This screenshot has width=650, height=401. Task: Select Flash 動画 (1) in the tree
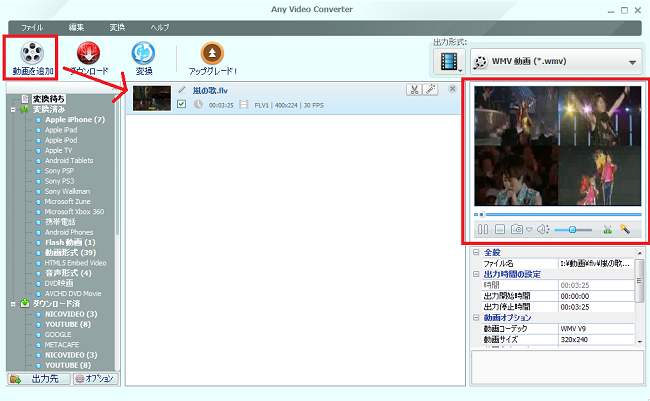tap(70, 242)
